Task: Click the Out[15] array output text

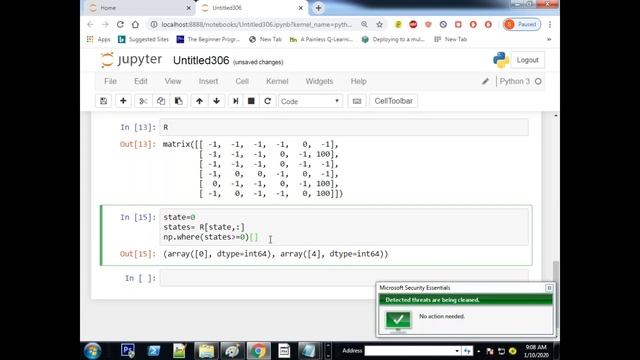Action: pos(276,254)
